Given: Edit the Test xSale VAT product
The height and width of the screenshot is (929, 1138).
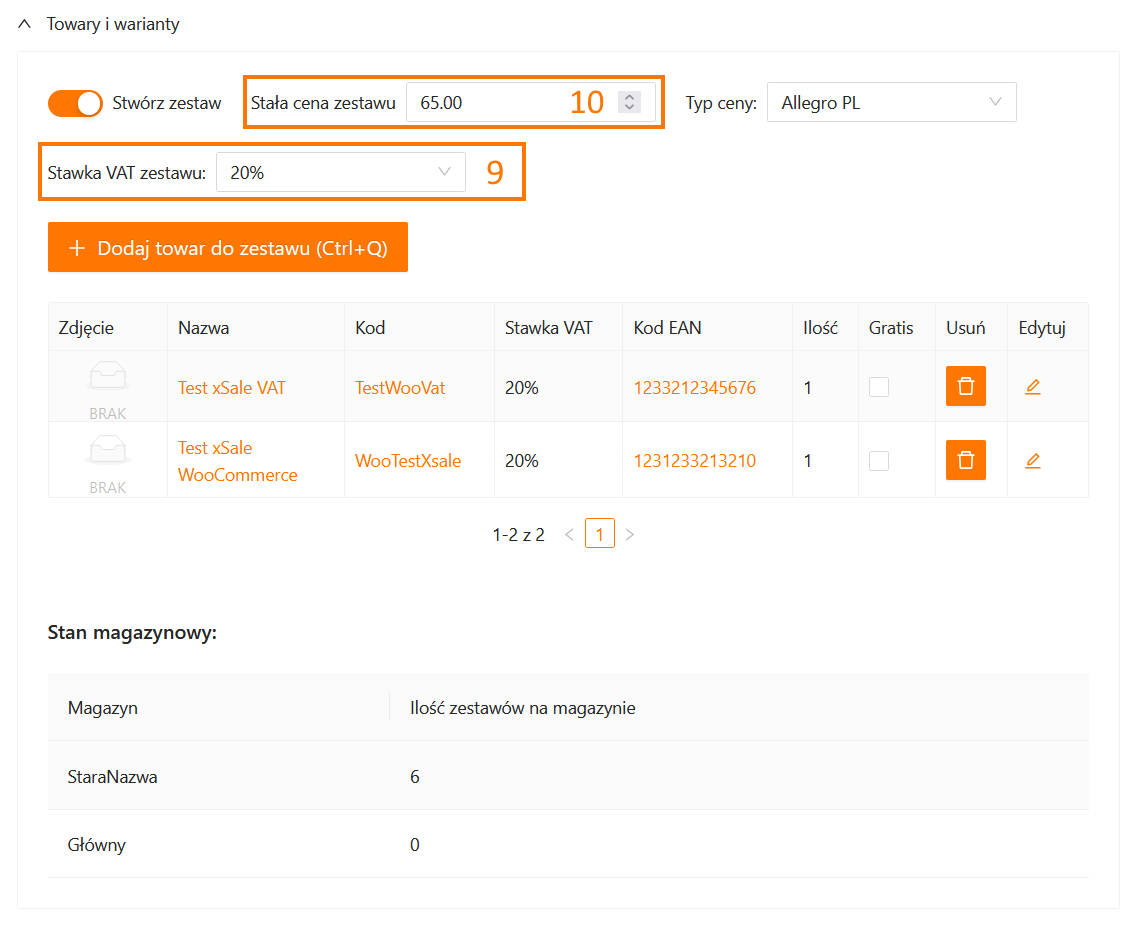Looking at the screenshot, I should (x=1032, y=387).
